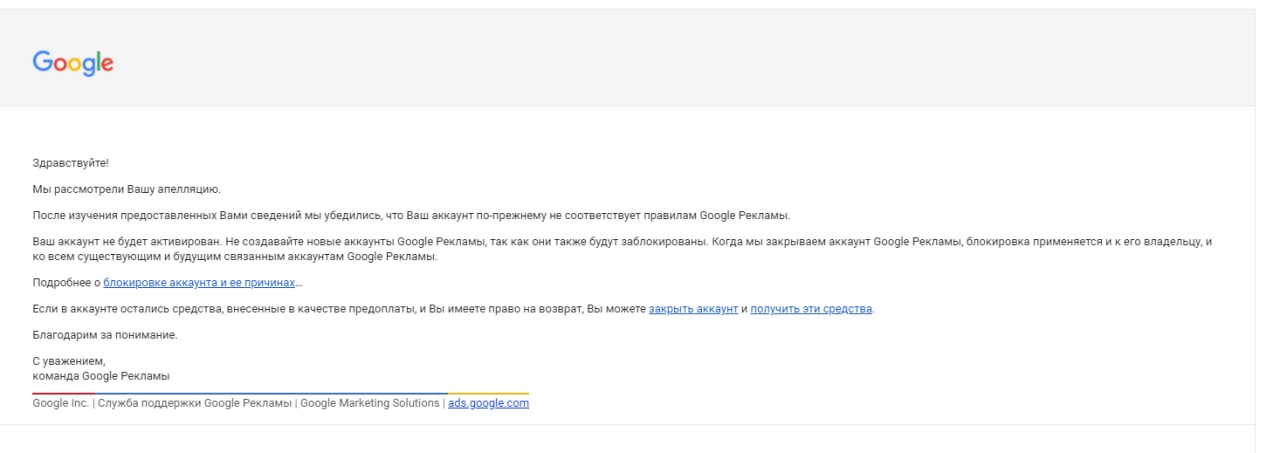Click 'Служба поддержки Google Рекламы' footer text
1280x453 pixels.
[194, 403]
